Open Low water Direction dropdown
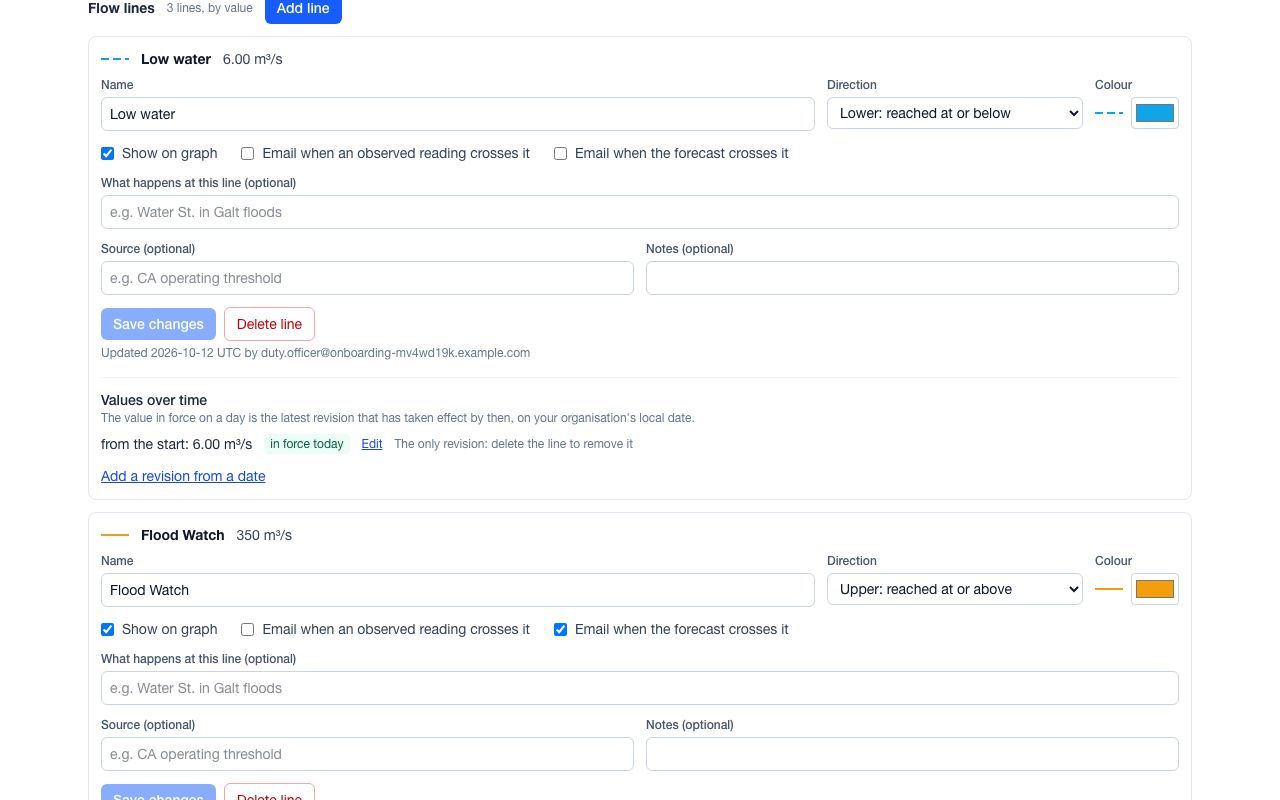The image size is (1280, 800). (x=955, y=113)
